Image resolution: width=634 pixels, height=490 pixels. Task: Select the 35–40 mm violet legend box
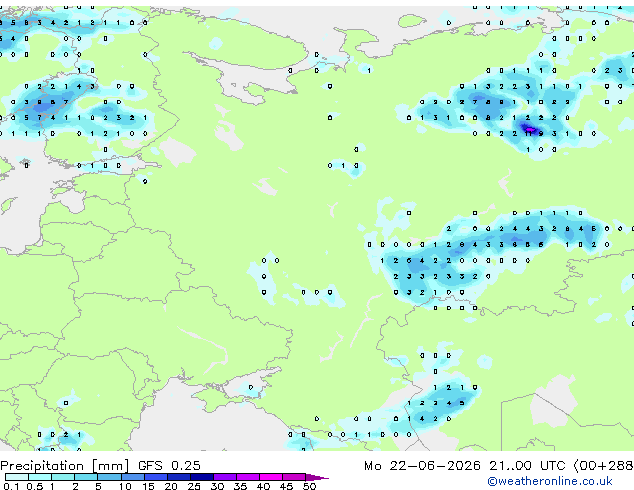[248, 477]
